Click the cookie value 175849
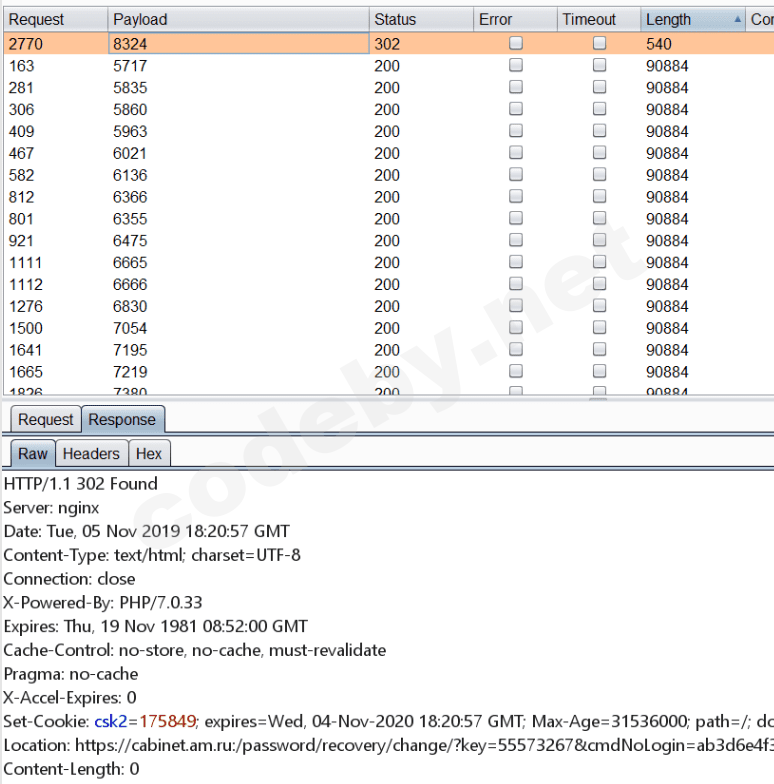Viewport: 774px width, 784px height. (x=168, y=722)
